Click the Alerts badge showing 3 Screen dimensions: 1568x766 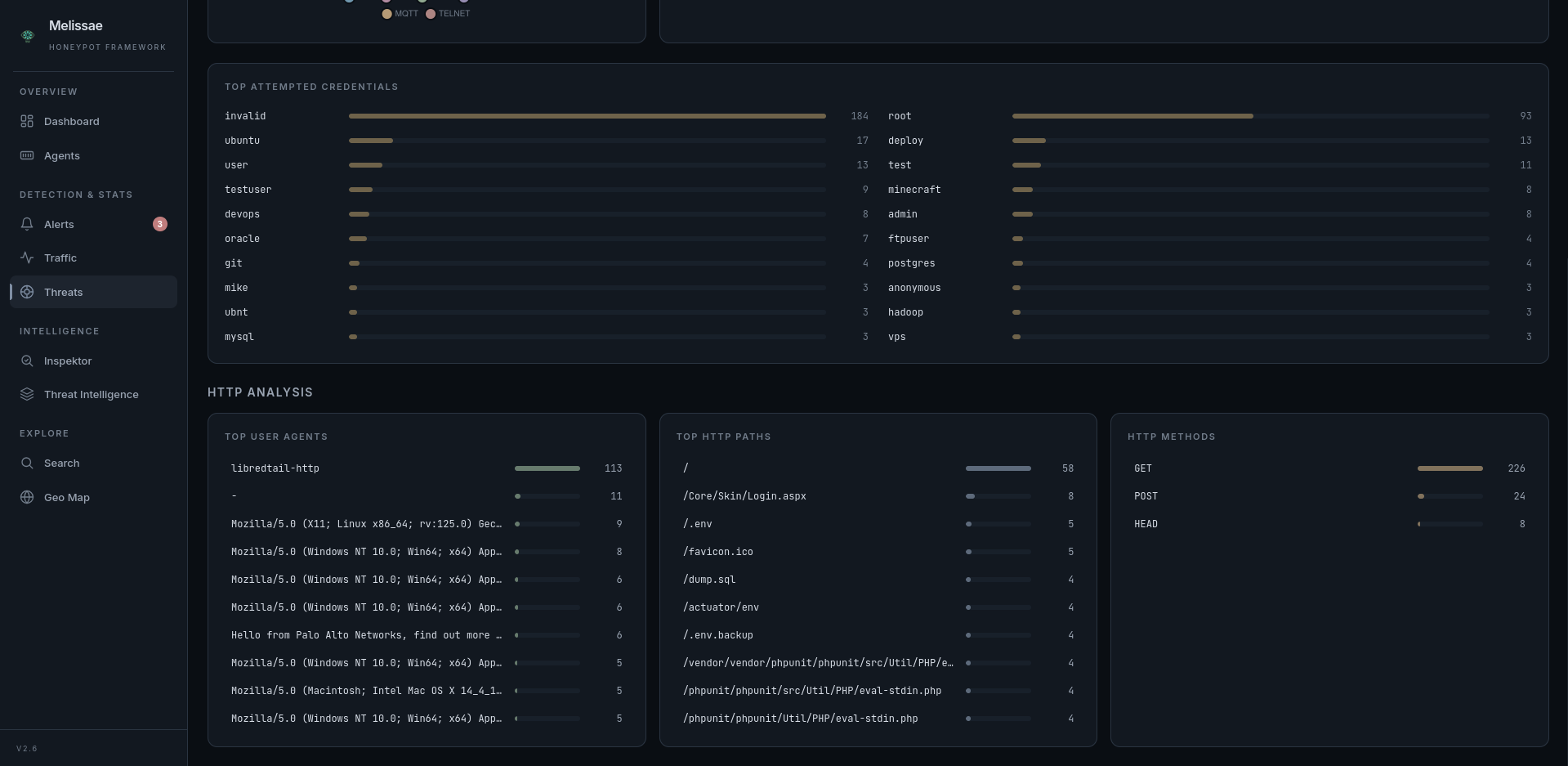160,224
